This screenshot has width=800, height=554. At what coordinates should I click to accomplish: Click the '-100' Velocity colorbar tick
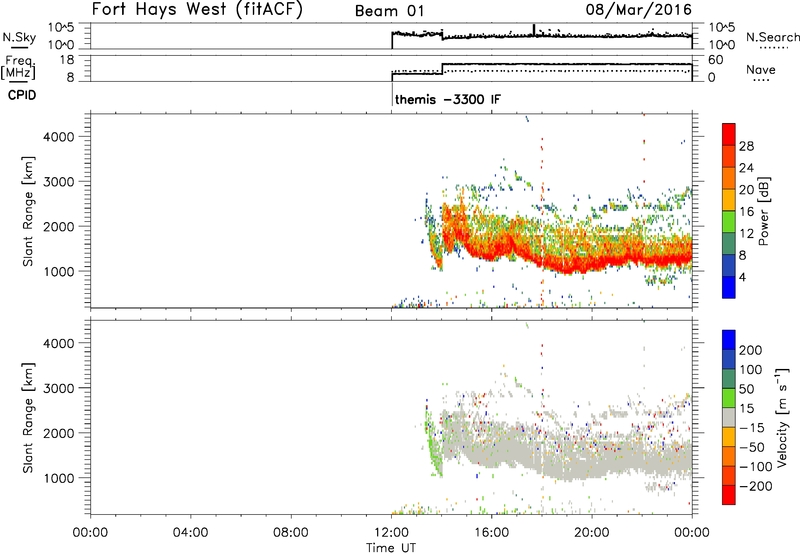[x=755, y=466]
